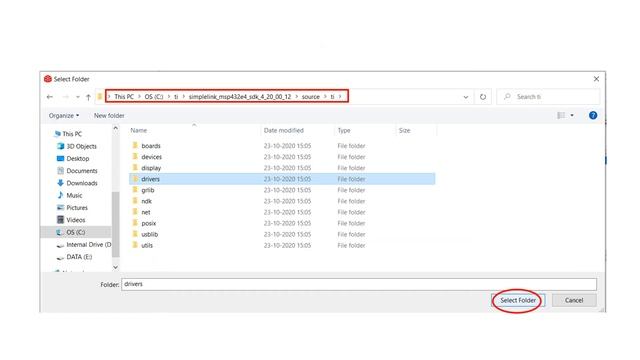The height and width of the screenshot is (360, 640).
Task: Click the forward navigation arrow
Action: (x=65, y=97)
